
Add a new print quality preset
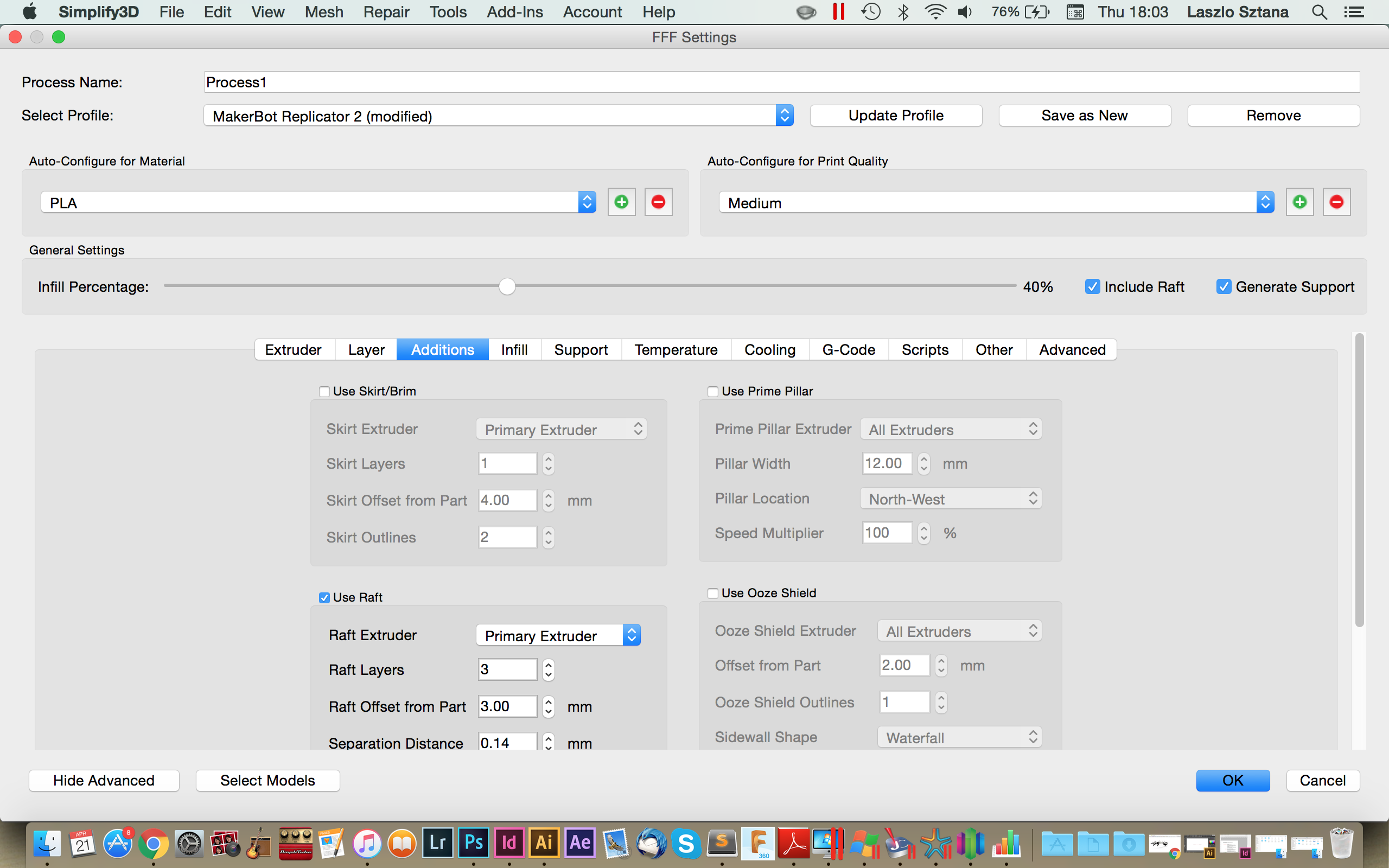coord(1299,202)
